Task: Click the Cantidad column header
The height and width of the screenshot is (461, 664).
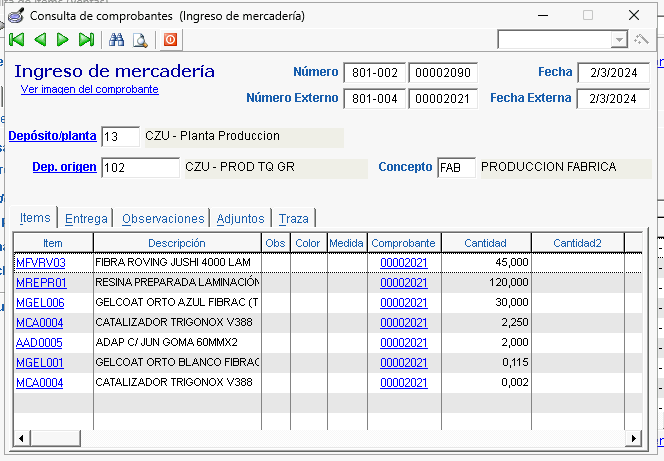Action: 486,243
